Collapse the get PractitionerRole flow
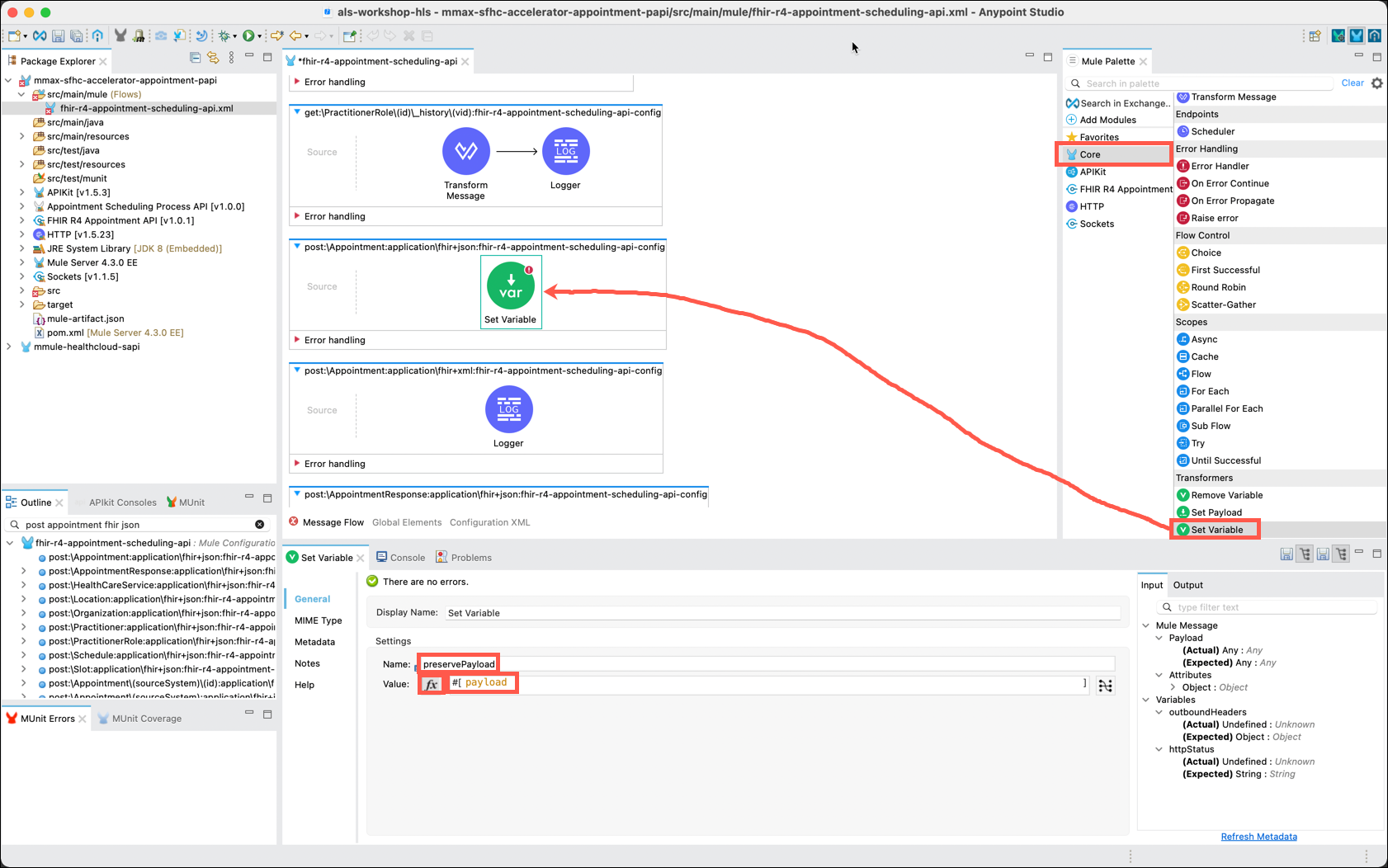This screenshot has height=868, width=1388. [297, 112]
